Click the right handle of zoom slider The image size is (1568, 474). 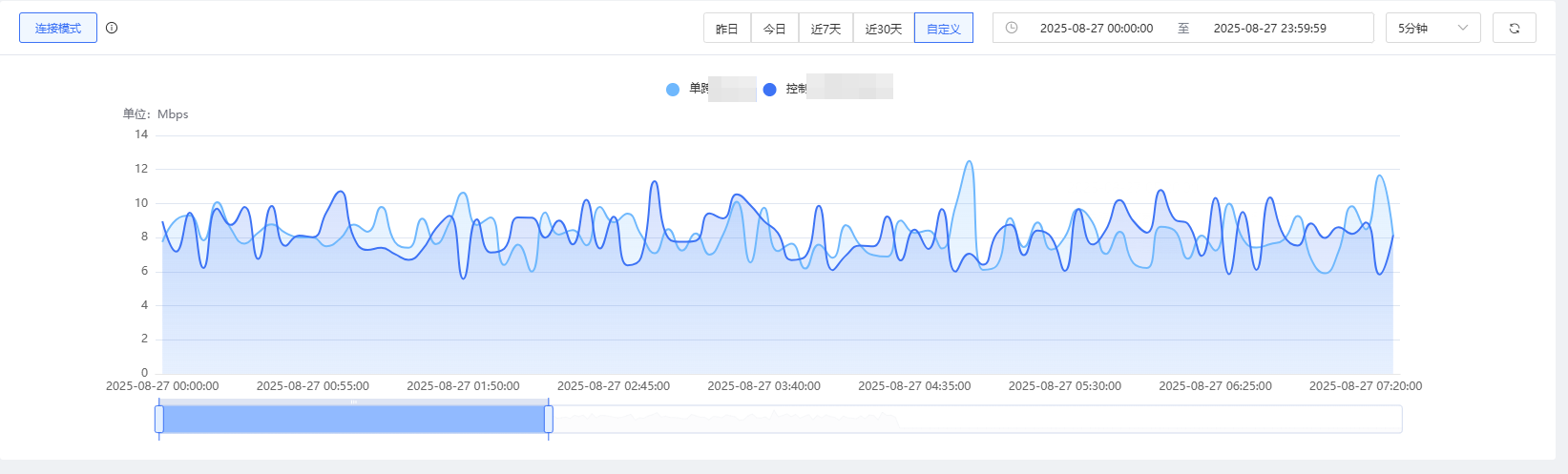549,419
